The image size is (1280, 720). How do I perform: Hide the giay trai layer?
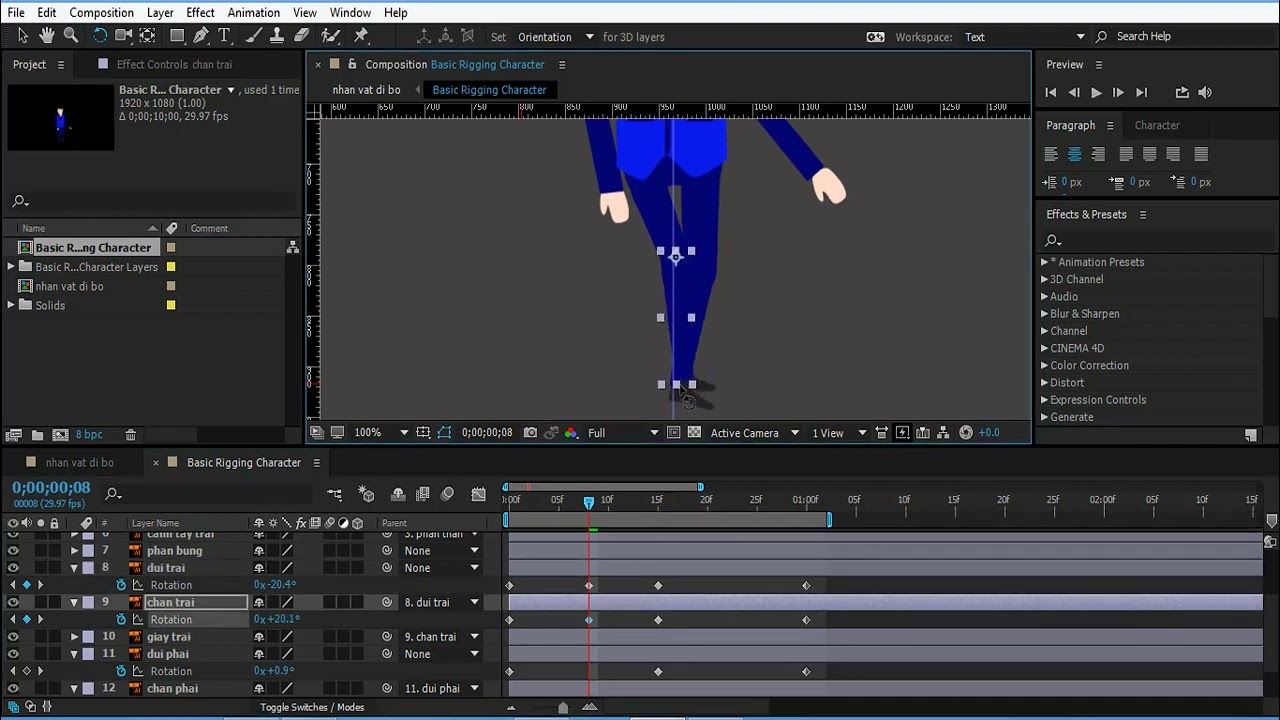13,636
